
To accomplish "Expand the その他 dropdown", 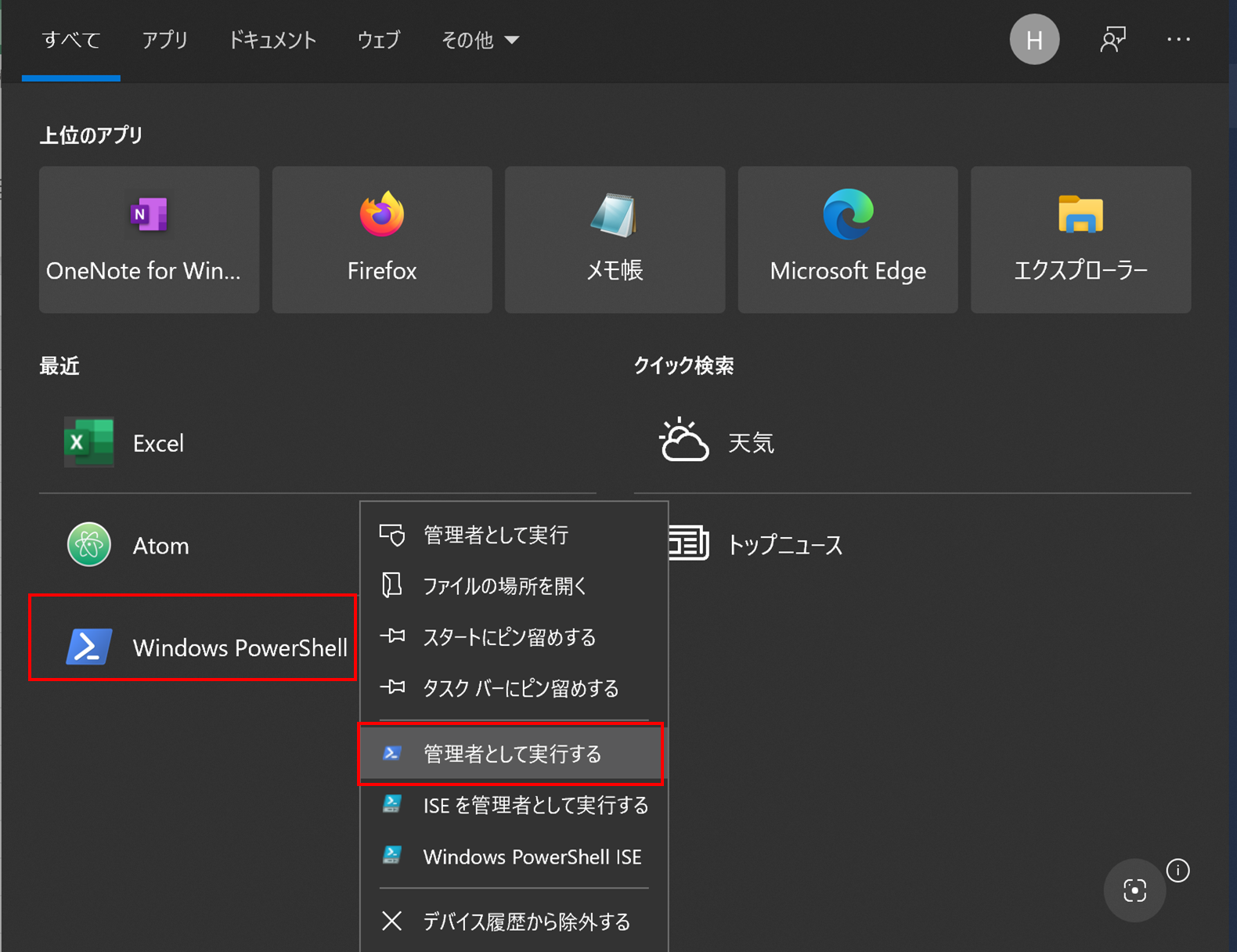I will point(480,40).
